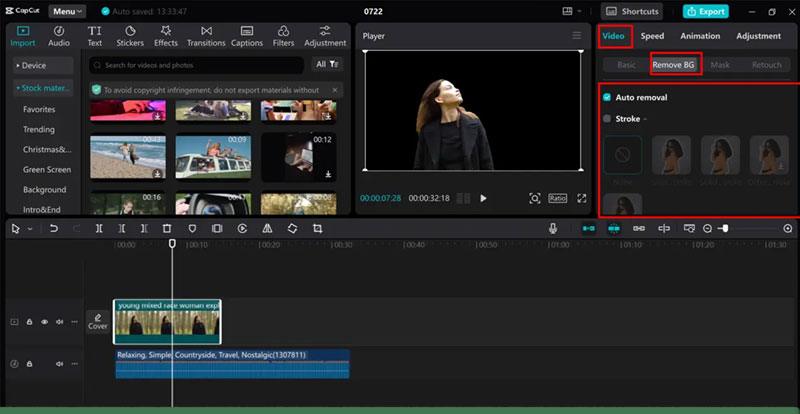The width and height of the screenshot is (800, 414).
Task: Open more options for the audio track
Action: point(75,364)
